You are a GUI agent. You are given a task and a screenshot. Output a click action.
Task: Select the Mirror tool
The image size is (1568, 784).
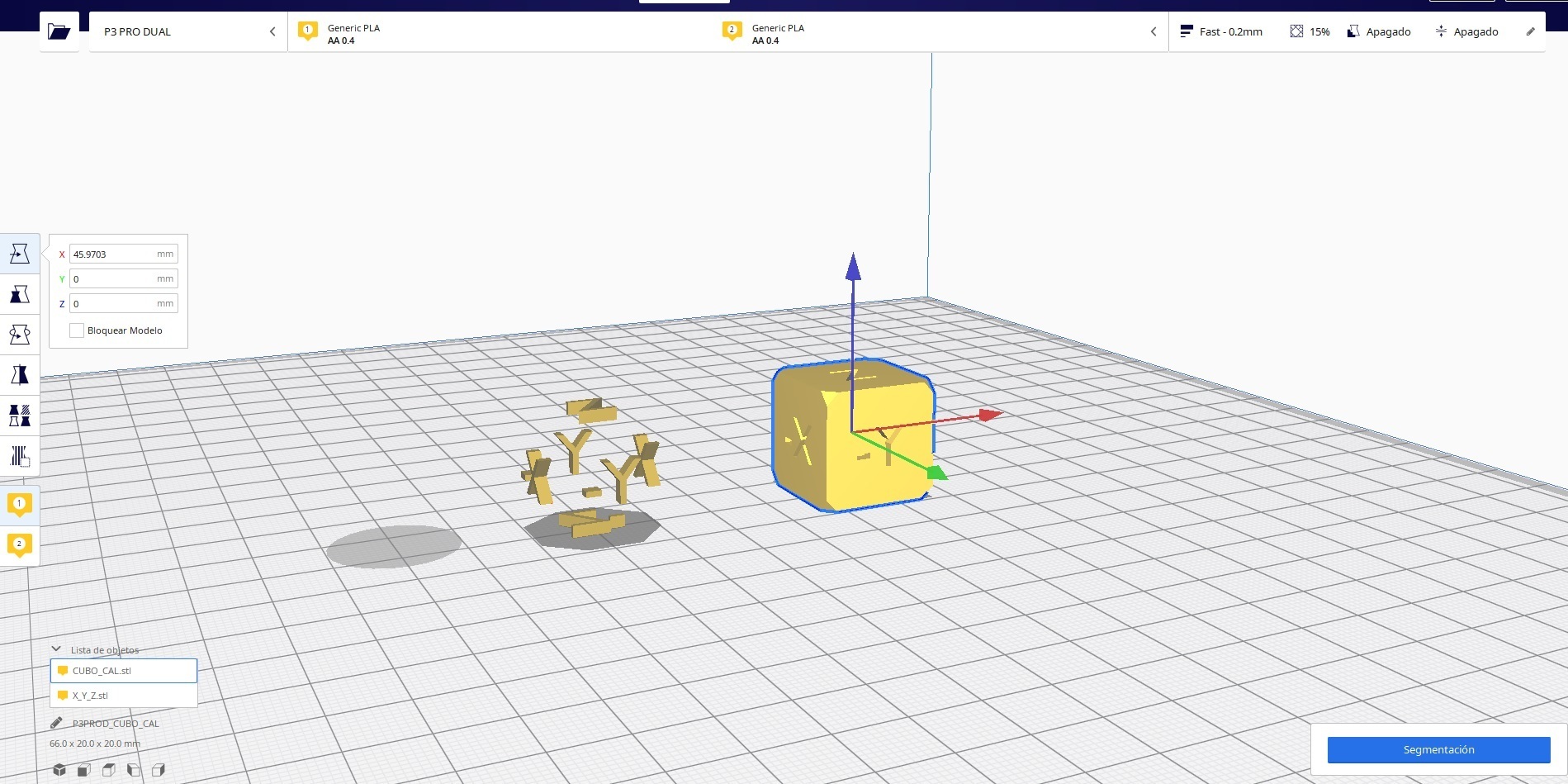pos(20,375)
